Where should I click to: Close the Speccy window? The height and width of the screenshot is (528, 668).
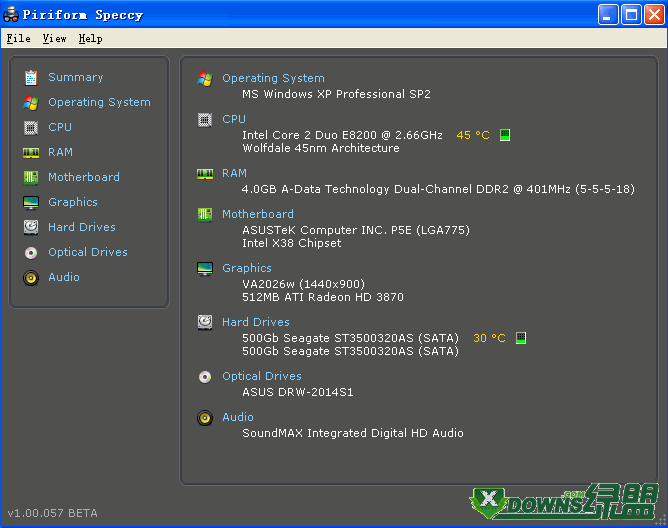click(654, 15)
